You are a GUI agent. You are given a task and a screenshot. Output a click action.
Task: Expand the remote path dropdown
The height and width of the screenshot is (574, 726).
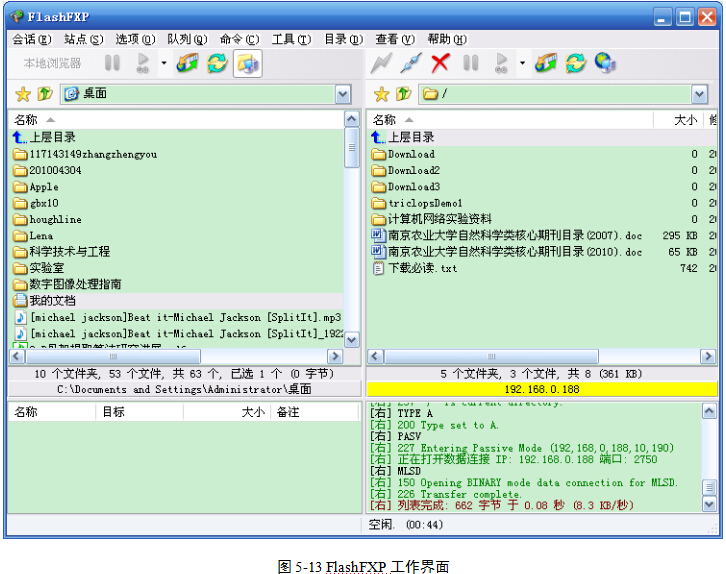(700, 94)
